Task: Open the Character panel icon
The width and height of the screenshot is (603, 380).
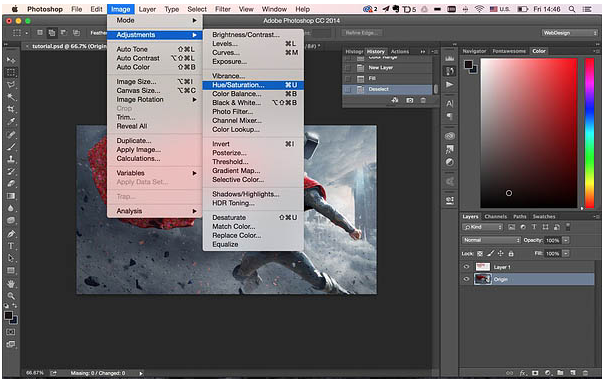Action: (450, 103)
